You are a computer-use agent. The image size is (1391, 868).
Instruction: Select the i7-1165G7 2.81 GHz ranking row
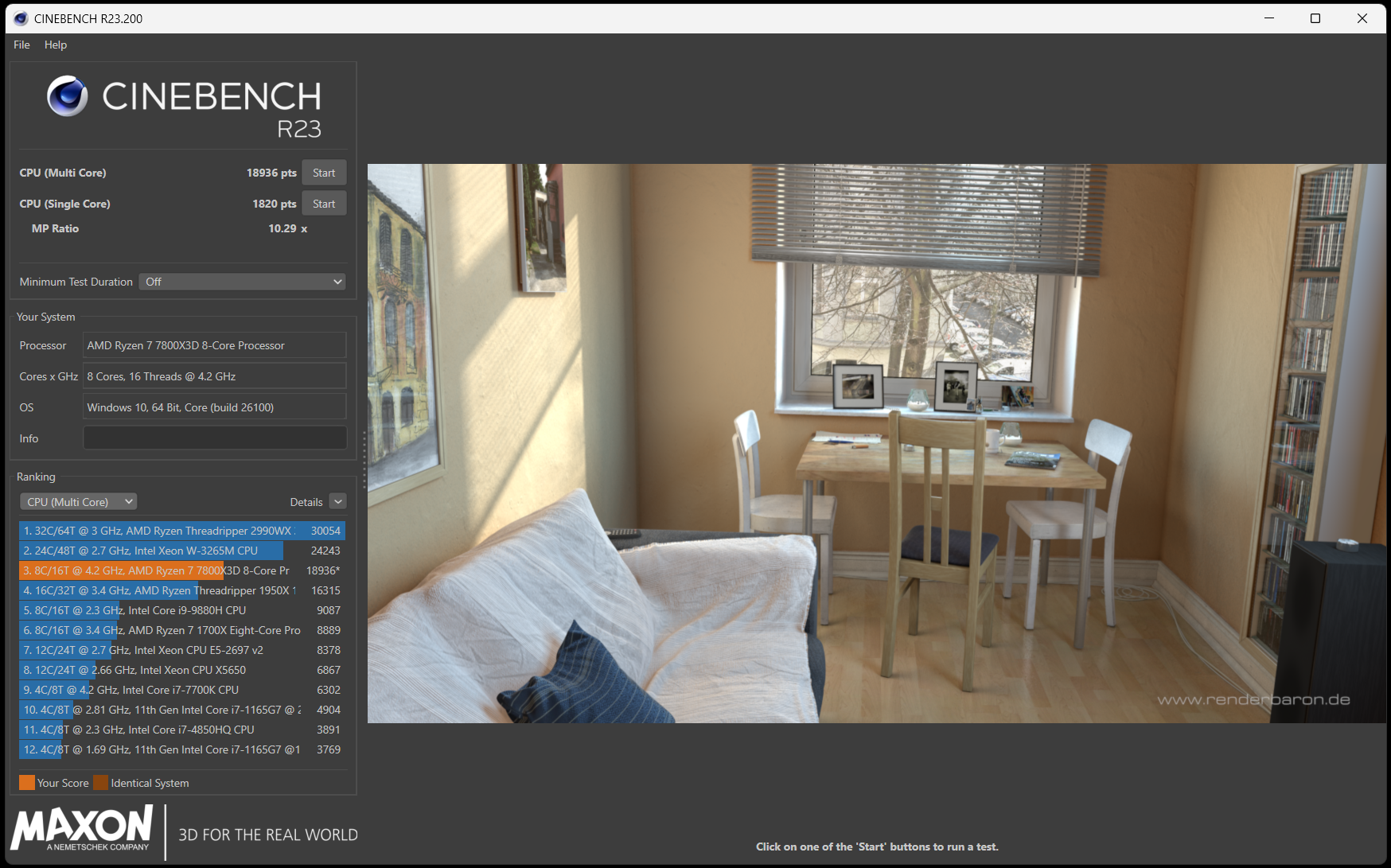(182, 710)
